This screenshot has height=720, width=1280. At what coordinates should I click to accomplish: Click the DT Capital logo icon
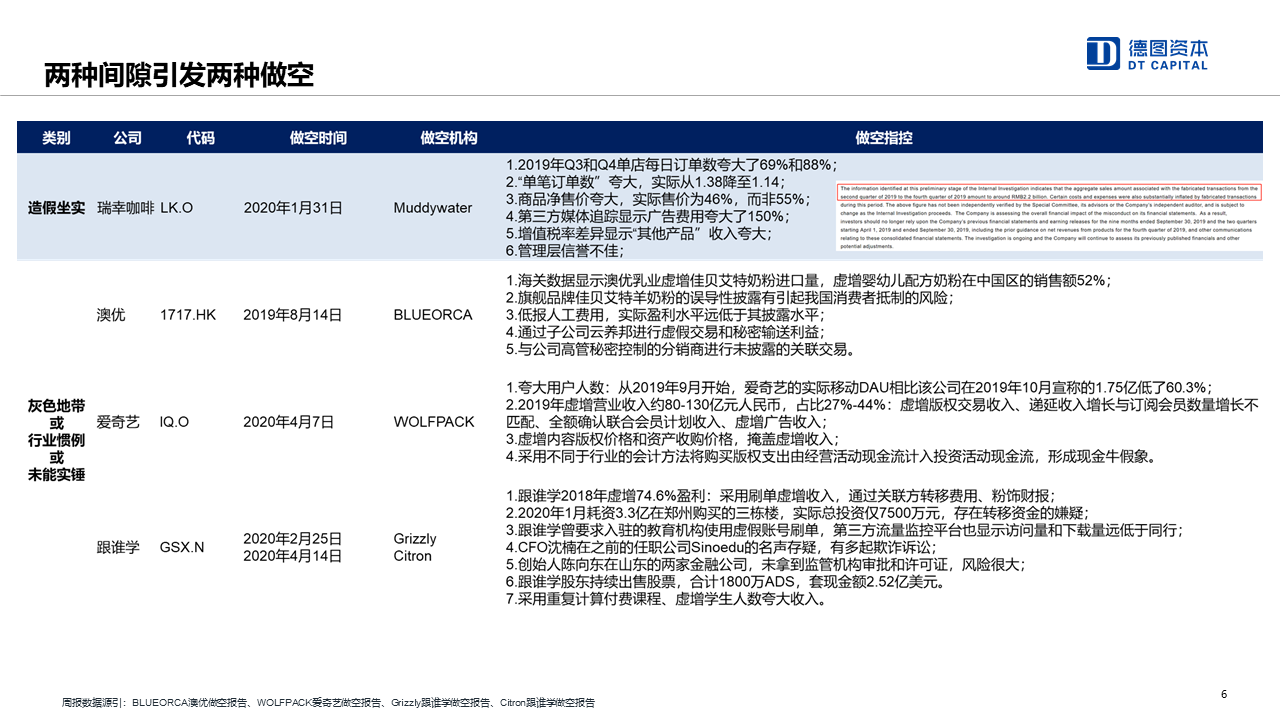[x=1103, y=53]
